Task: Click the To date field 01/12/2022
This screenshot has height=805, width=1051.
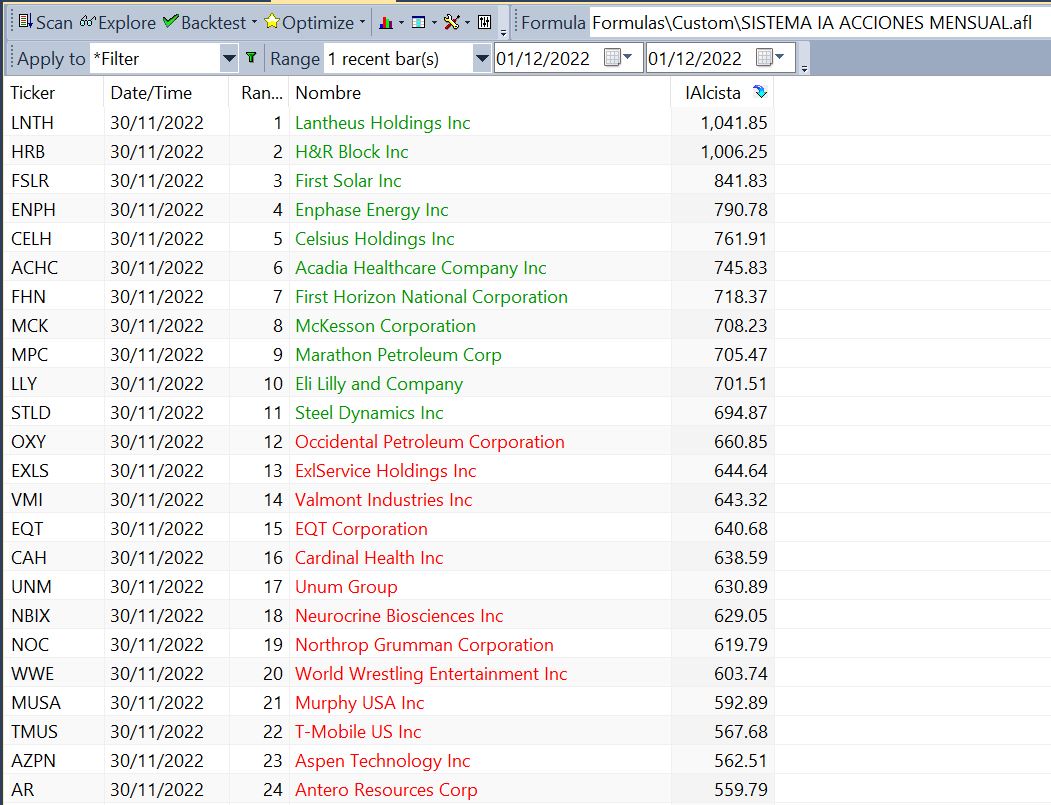Action: [698, 58]
